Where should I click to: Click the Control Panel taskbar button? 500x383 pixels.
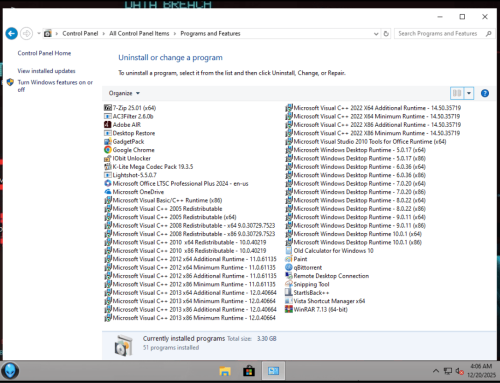(x=273, y=371)
